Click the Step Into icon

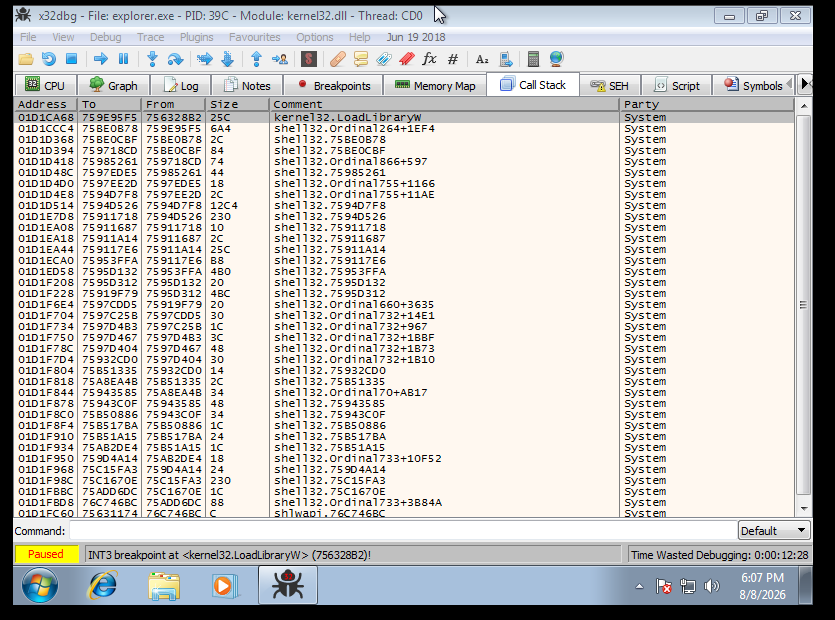152,59
